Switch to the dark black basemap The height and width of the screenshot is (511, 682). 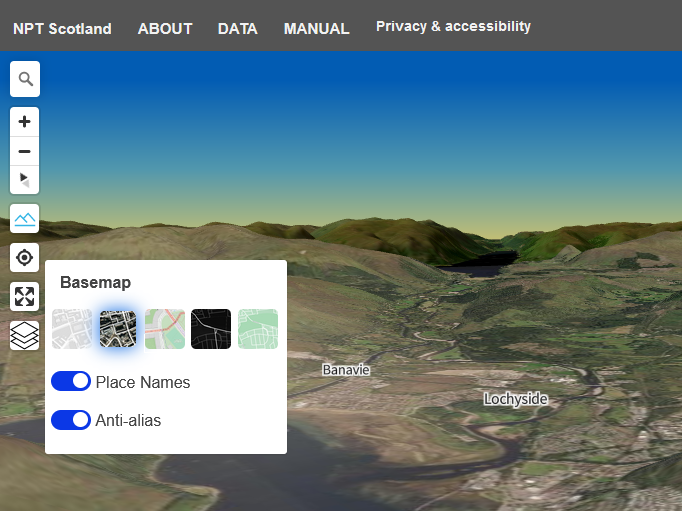point(211,329)
